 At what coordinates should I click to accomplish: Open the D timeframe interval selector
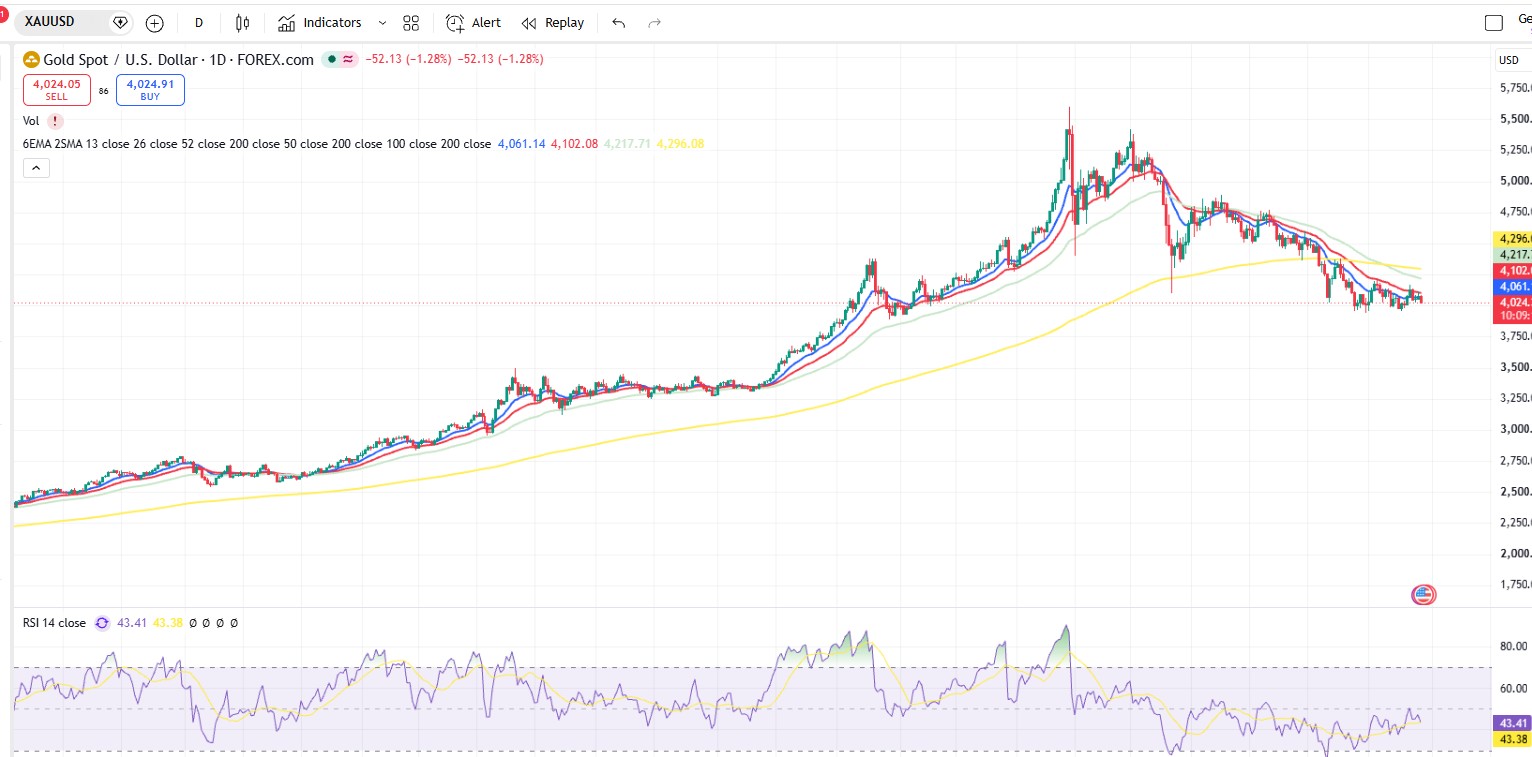click(199, 22)
